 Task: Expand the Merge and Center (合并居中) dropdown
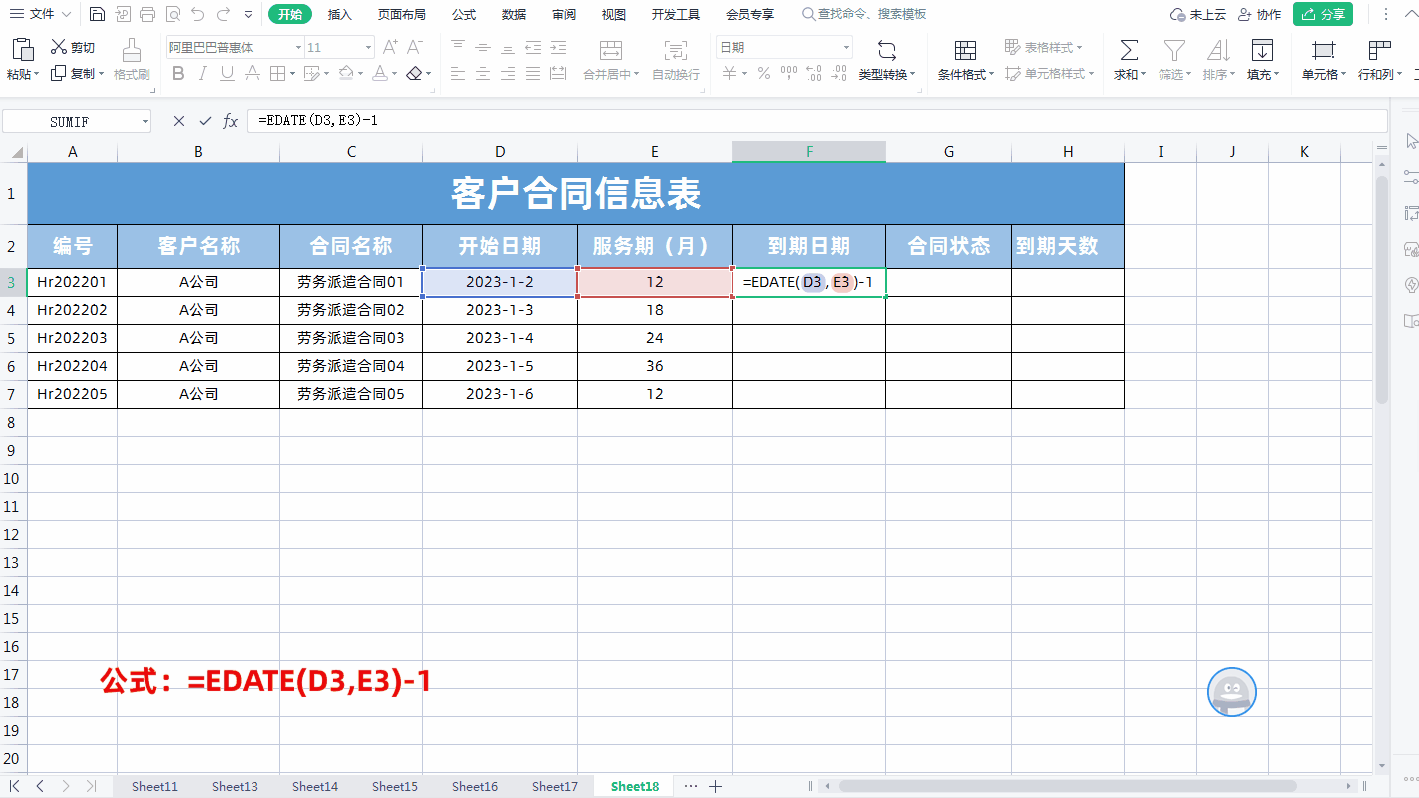pyautogui.click(x=637, y=74)
